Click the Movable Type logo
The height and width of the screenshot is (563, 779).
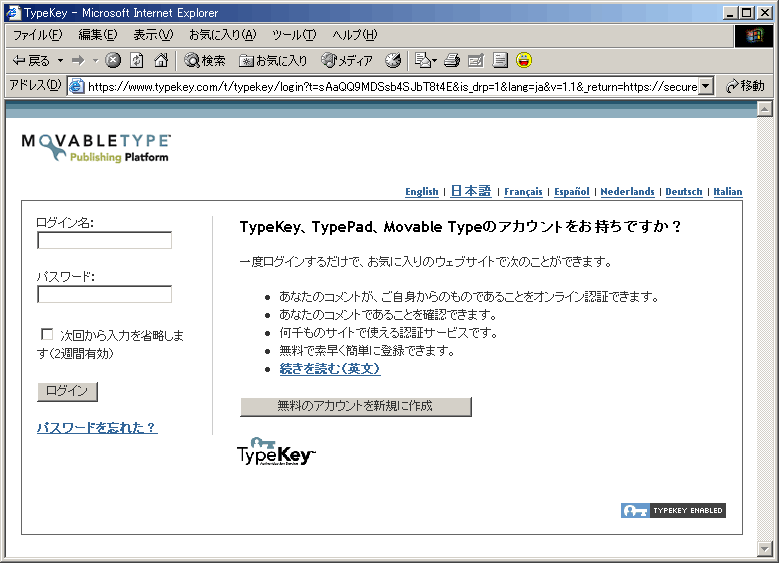coord(96,148)
